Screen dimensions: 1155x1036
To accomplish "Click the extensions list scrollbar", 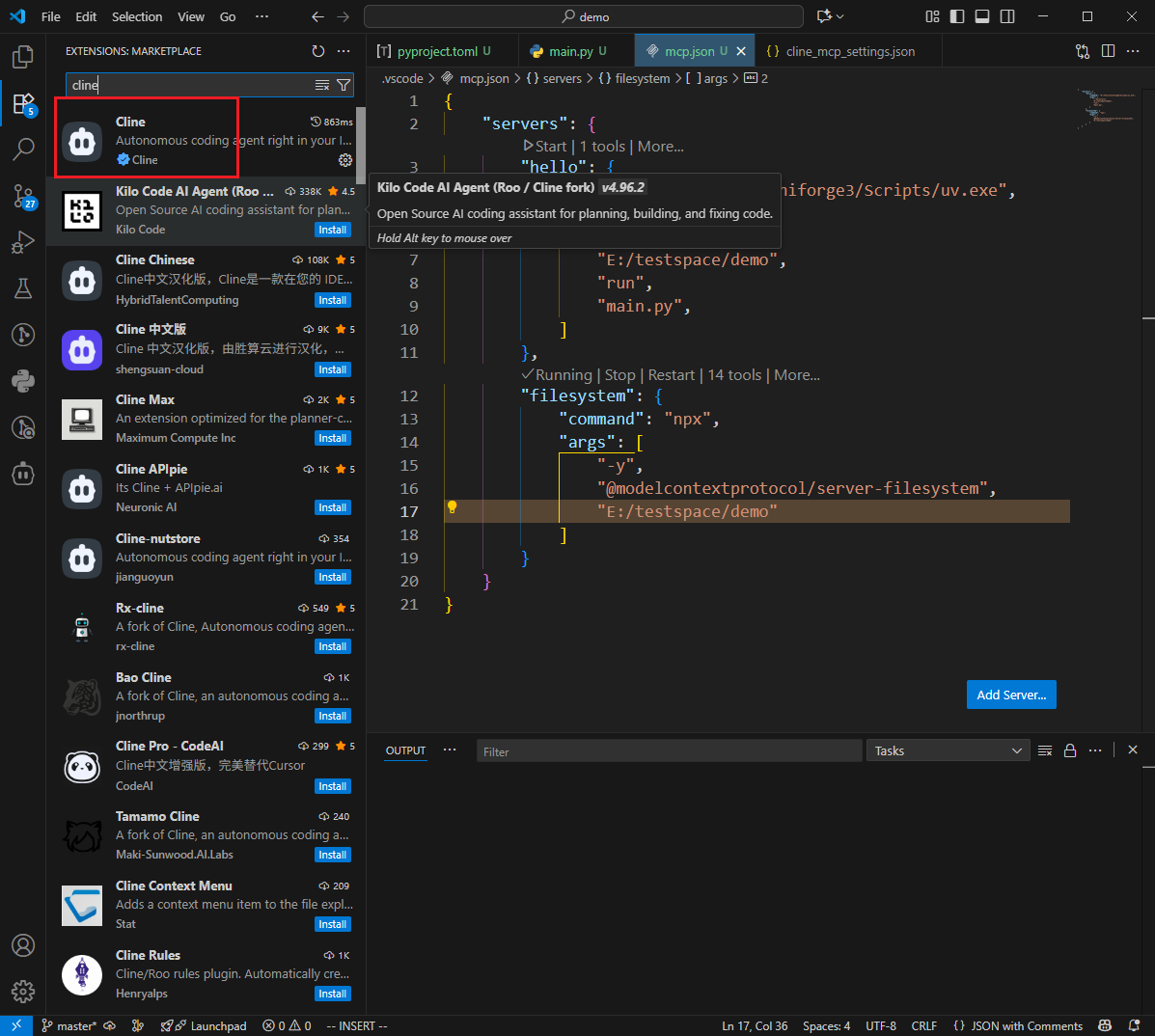I will [361, 146].
